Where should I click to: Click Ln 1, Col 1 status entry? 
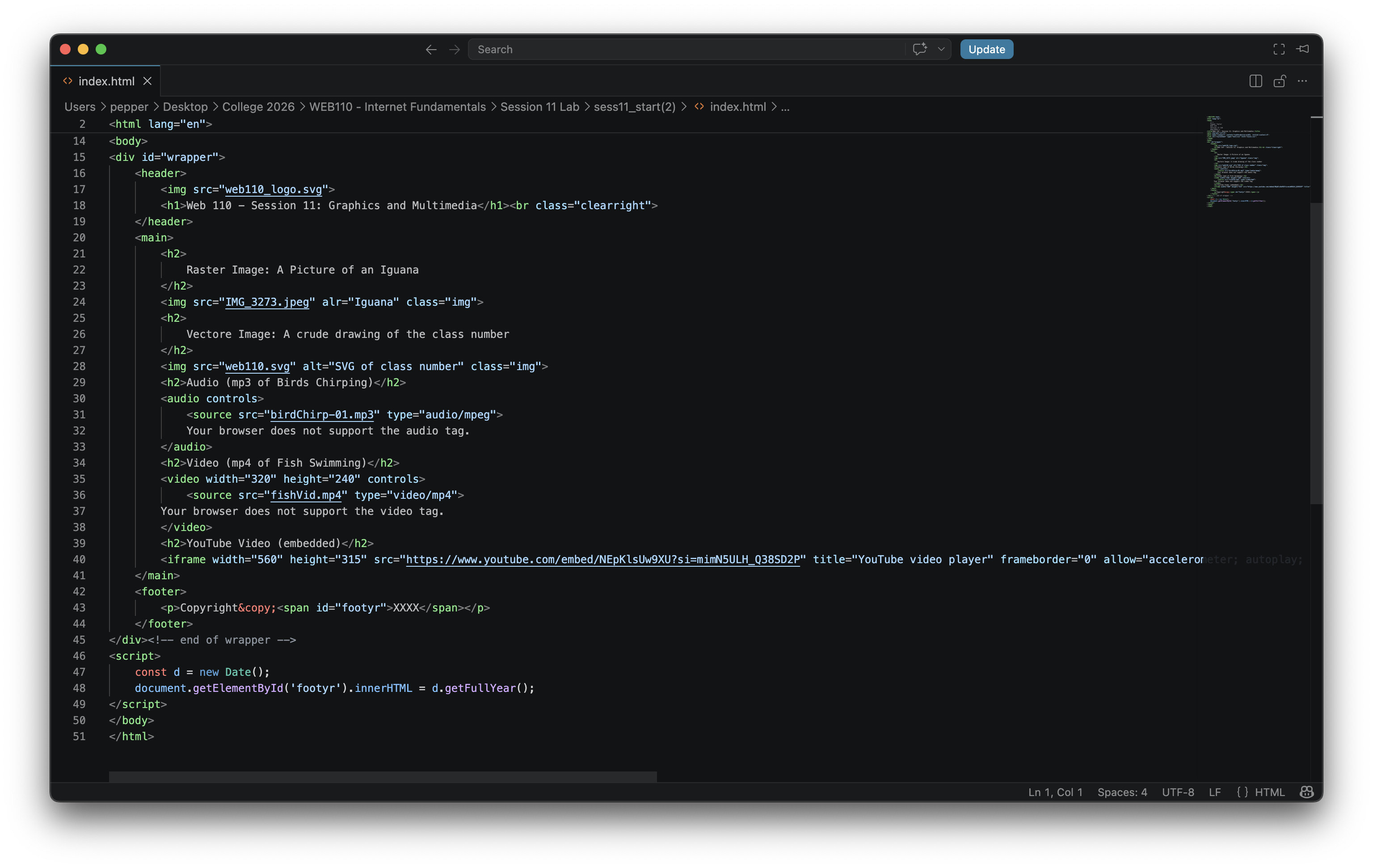[1055, 793]
